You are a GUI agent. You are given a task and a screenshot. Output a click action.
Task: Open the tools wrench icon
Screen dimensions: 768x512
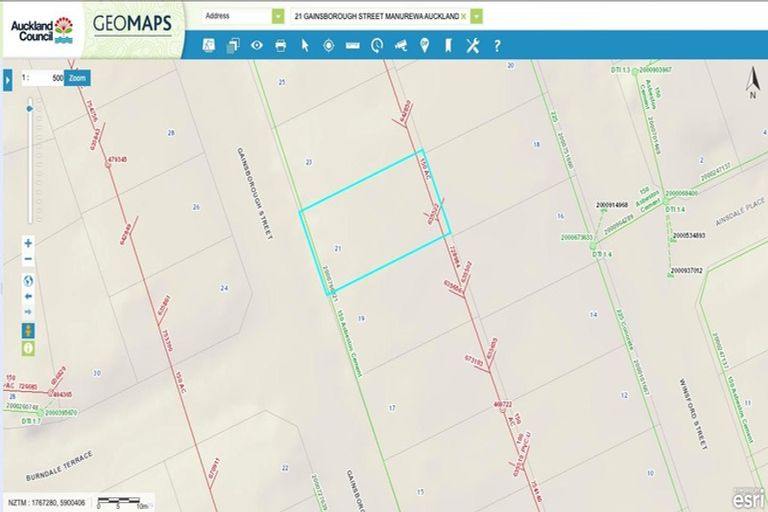[473, 45]
